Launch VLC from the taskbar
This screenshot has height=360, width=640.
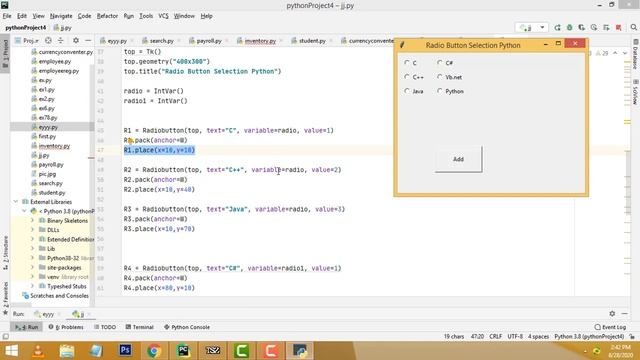click(38, 351)
